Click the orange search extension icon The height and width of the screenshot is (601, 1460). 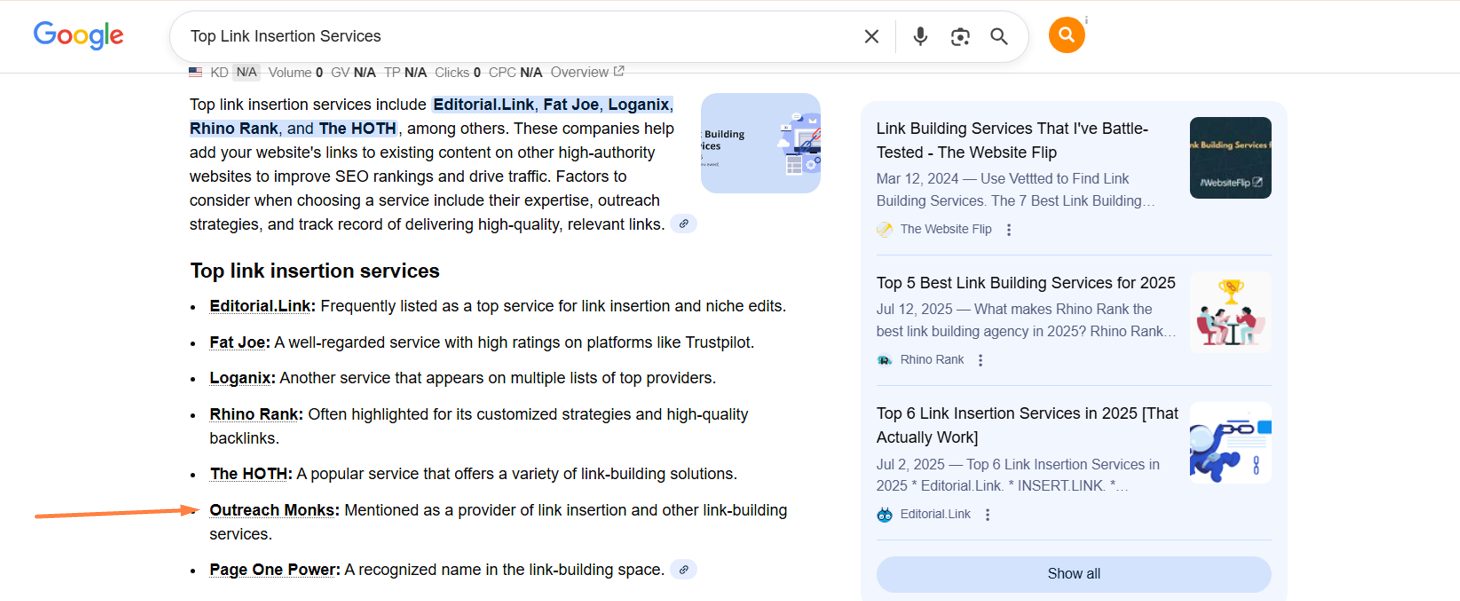click(x=1066, y=36)
